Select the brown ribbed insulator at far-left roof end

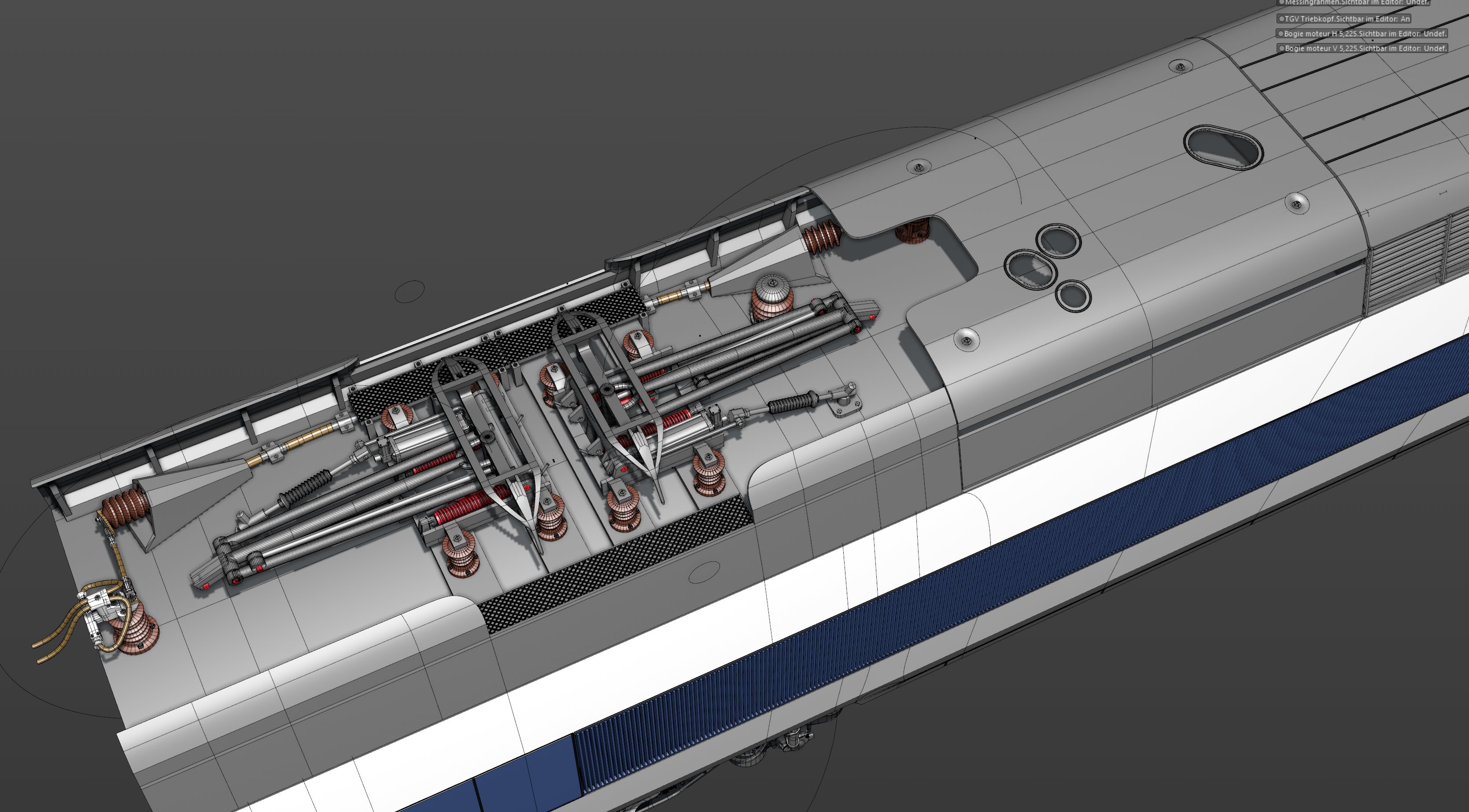[x=125, y=506]
